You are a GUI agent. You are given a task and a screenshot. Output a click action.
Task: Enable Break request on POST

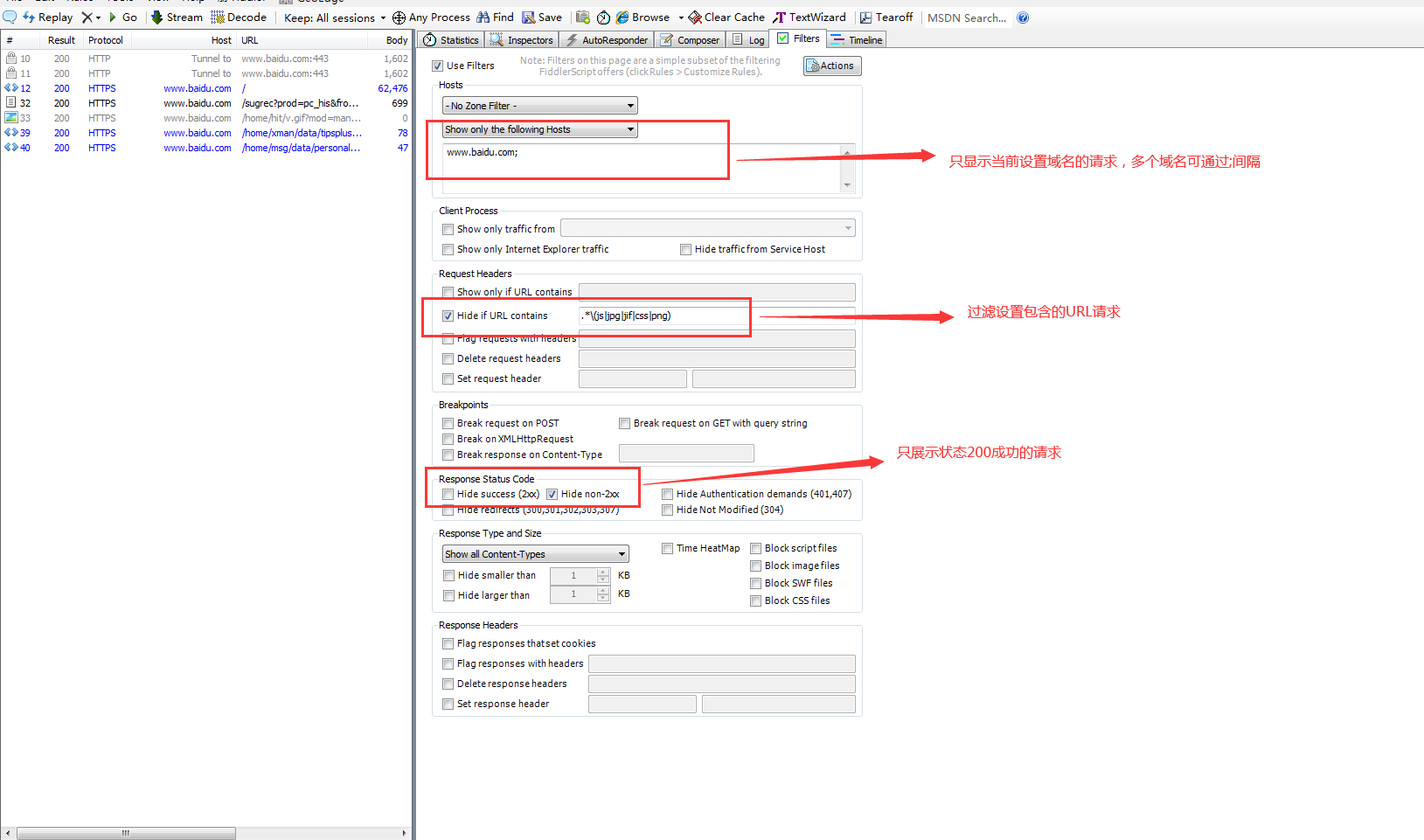click(448, 423)
